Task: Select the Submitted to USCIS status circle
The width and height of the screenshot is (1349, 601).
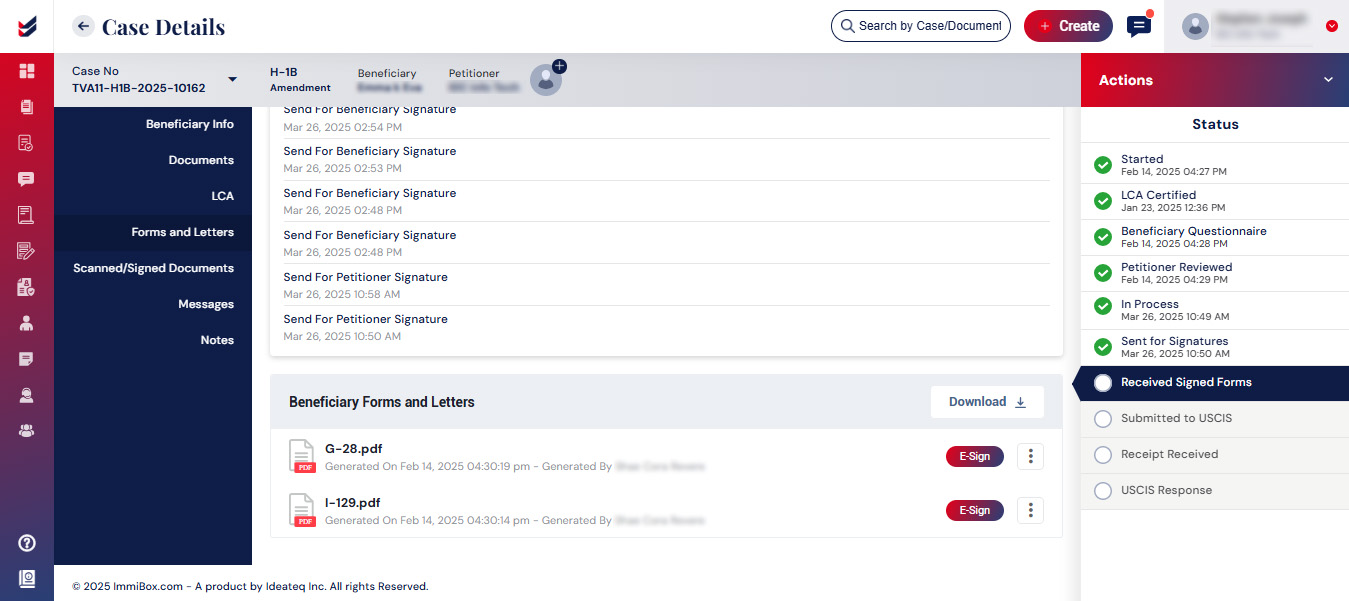Action: [x=1103, y=418]
